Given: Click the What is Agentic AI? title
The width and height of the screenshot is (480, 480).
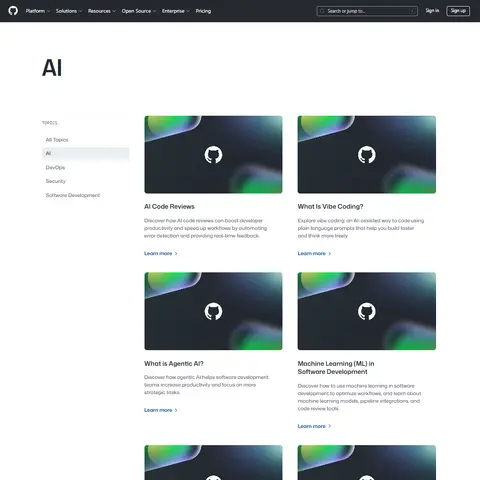Looking at the screenshot, I should (174, 364).
